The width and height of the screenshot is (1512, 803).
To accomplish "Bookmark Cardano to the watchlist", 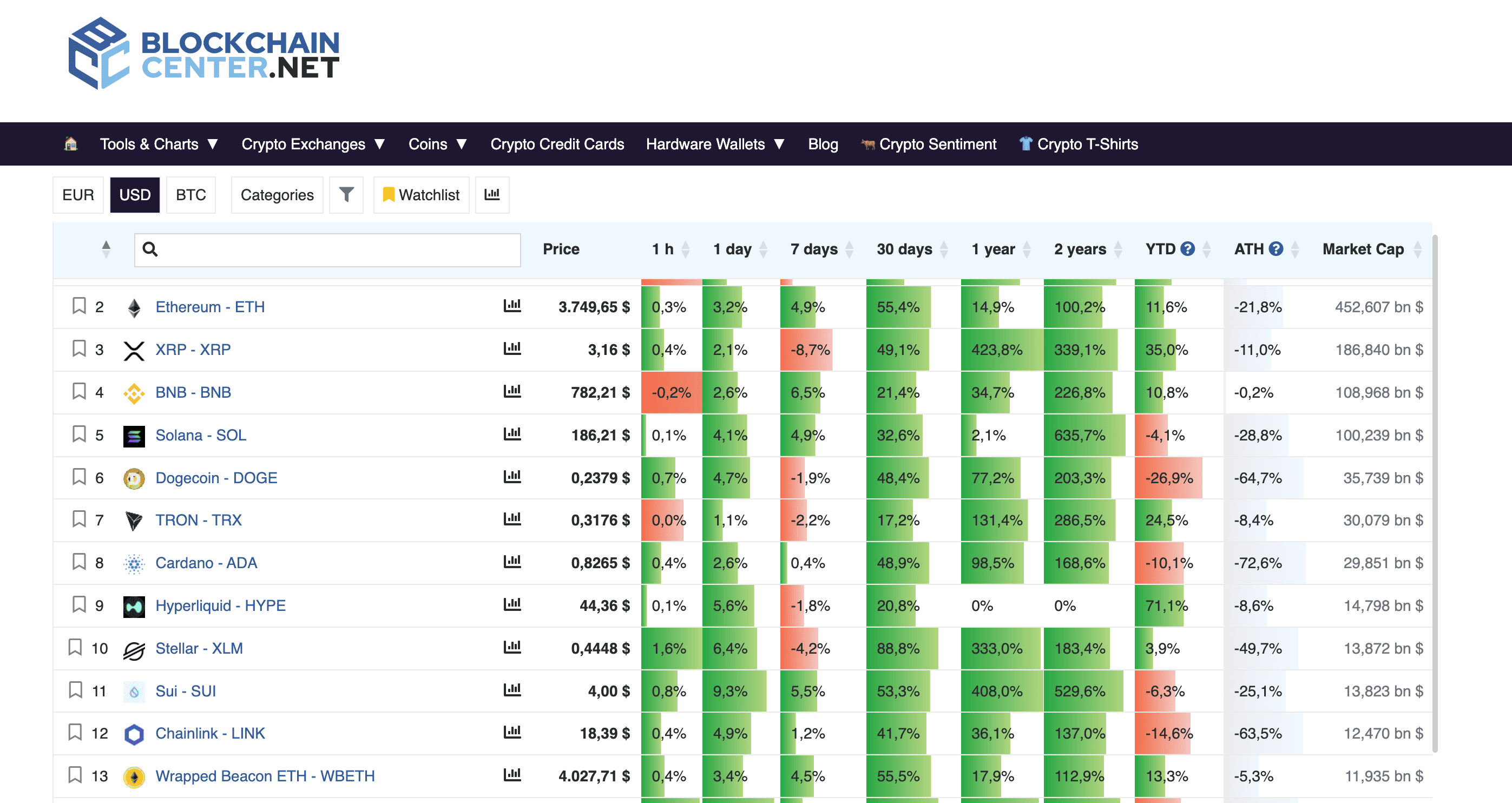I will pyautogui.click(x=78, y=562).
